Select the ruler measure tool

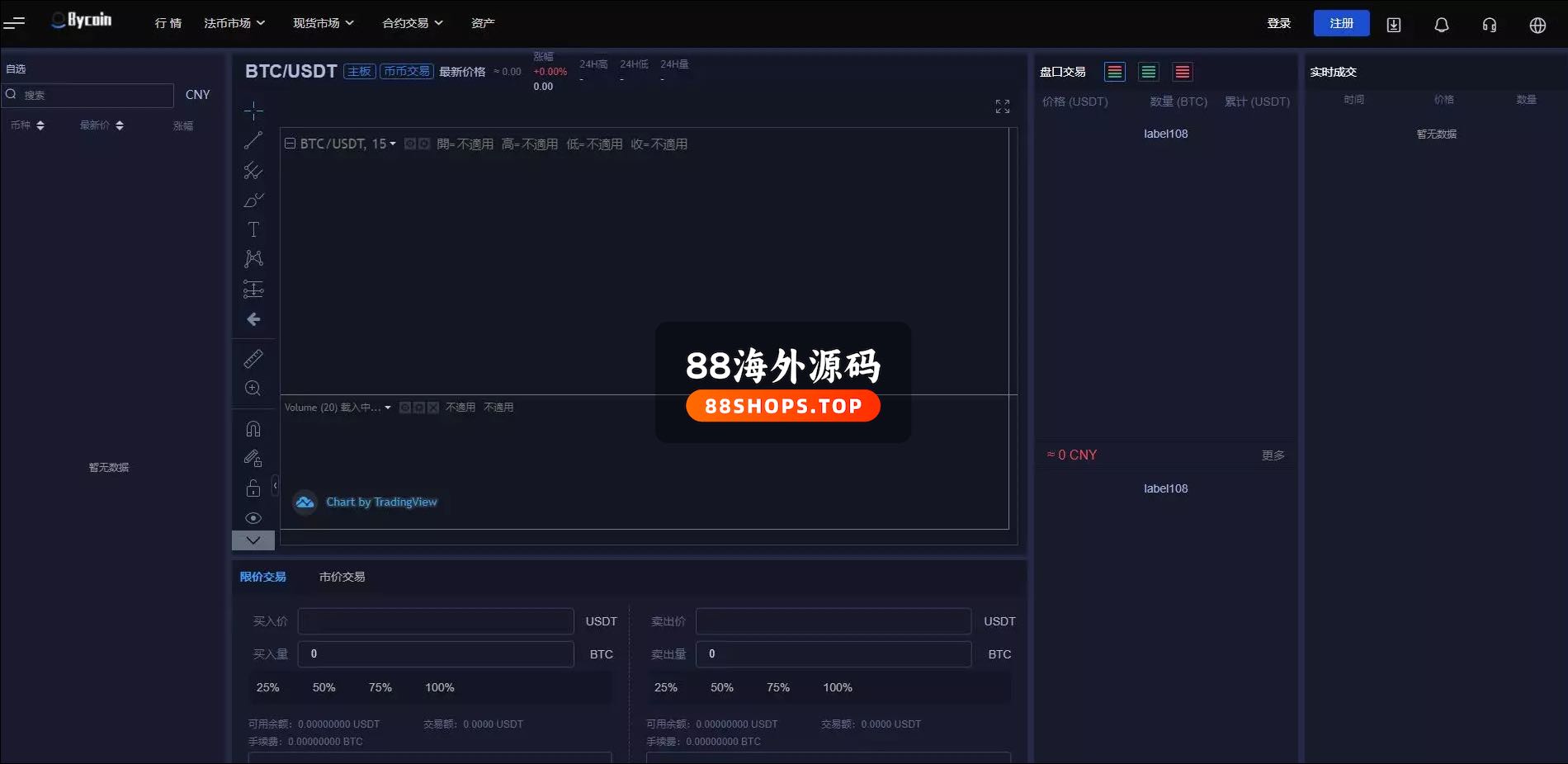pos(253,359)
